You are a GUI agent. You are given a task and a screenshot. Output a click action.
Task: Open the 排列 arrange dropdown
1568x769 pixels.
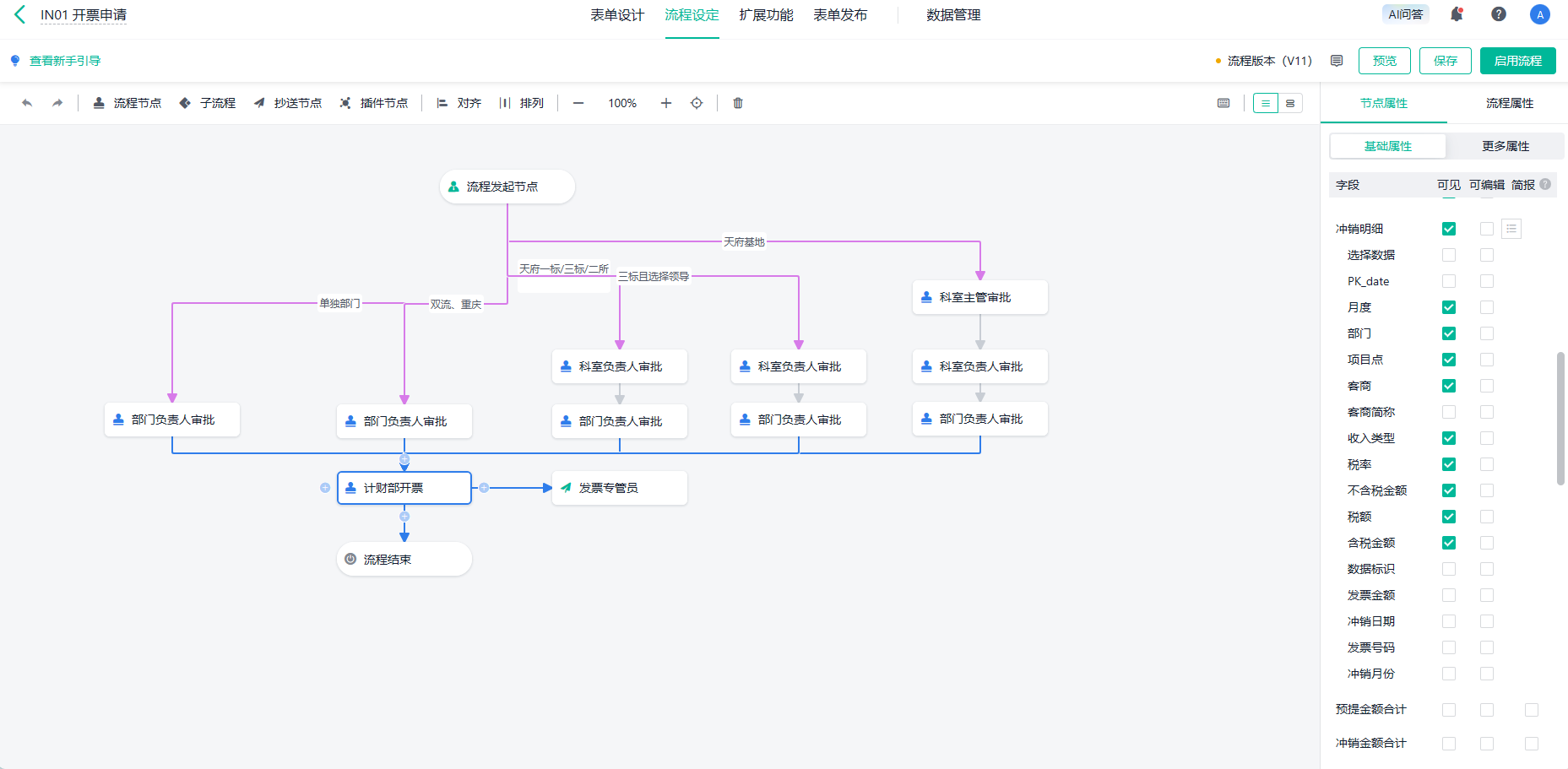(x=522, y=103)
